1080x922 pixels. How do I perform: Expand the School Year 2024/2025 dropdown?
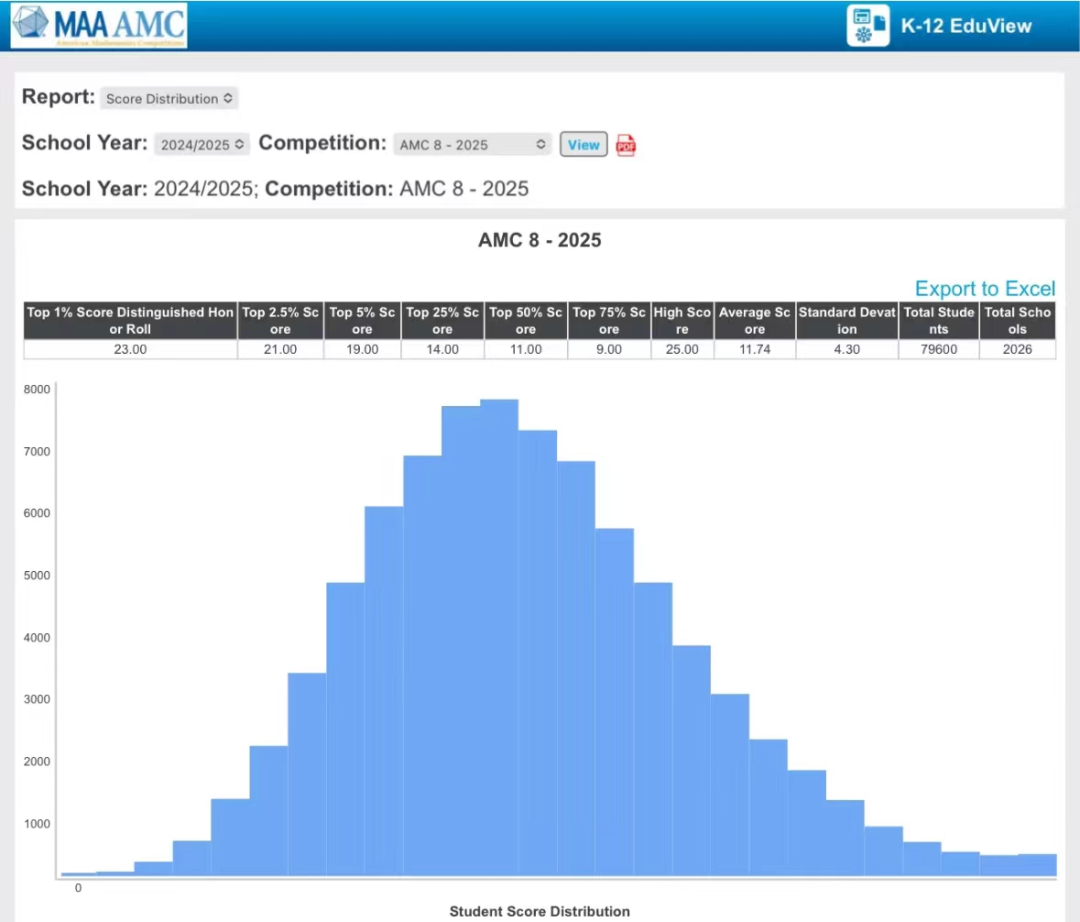pyautogui.click(x=201, y=145)
